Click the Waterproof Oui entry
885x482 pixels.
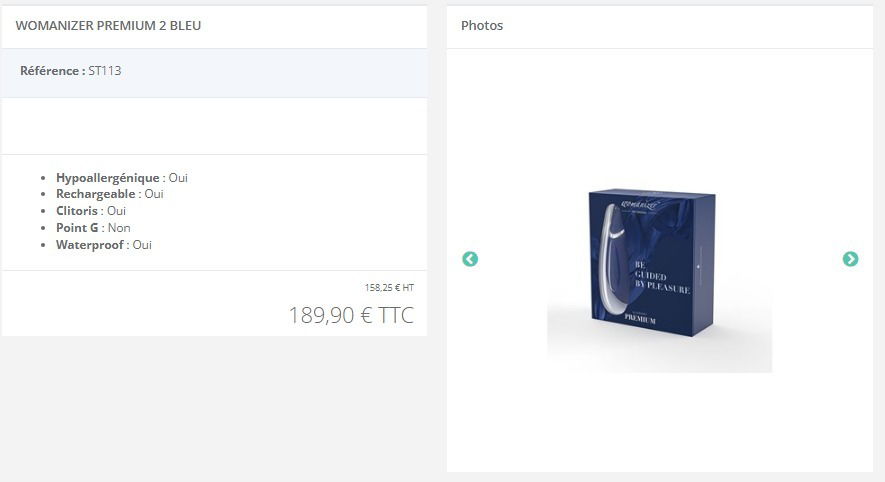[103, 244]
